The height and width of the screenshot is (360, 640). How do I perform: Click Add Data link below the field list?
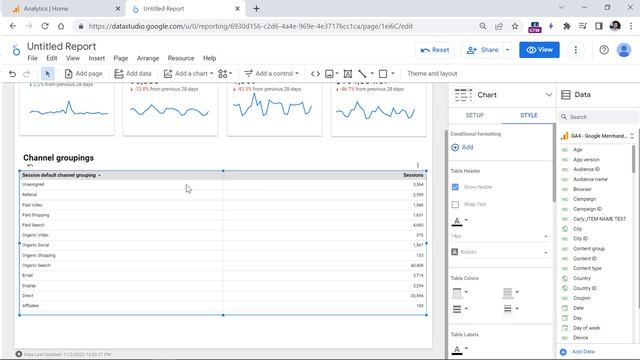pos(578,352)
